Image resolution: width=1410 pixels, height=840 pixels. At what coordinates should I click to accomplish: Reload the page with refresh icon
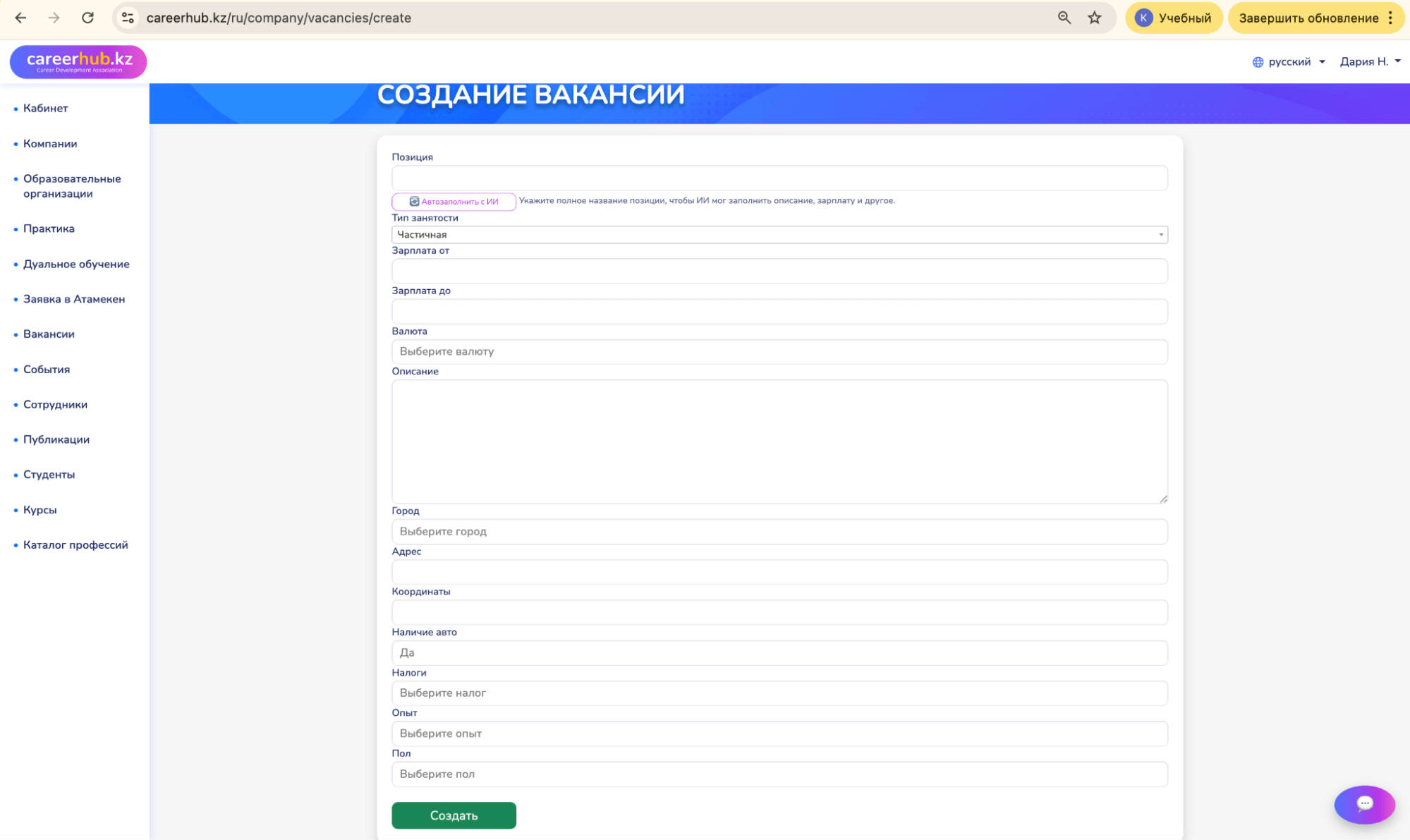click(87, 18)
